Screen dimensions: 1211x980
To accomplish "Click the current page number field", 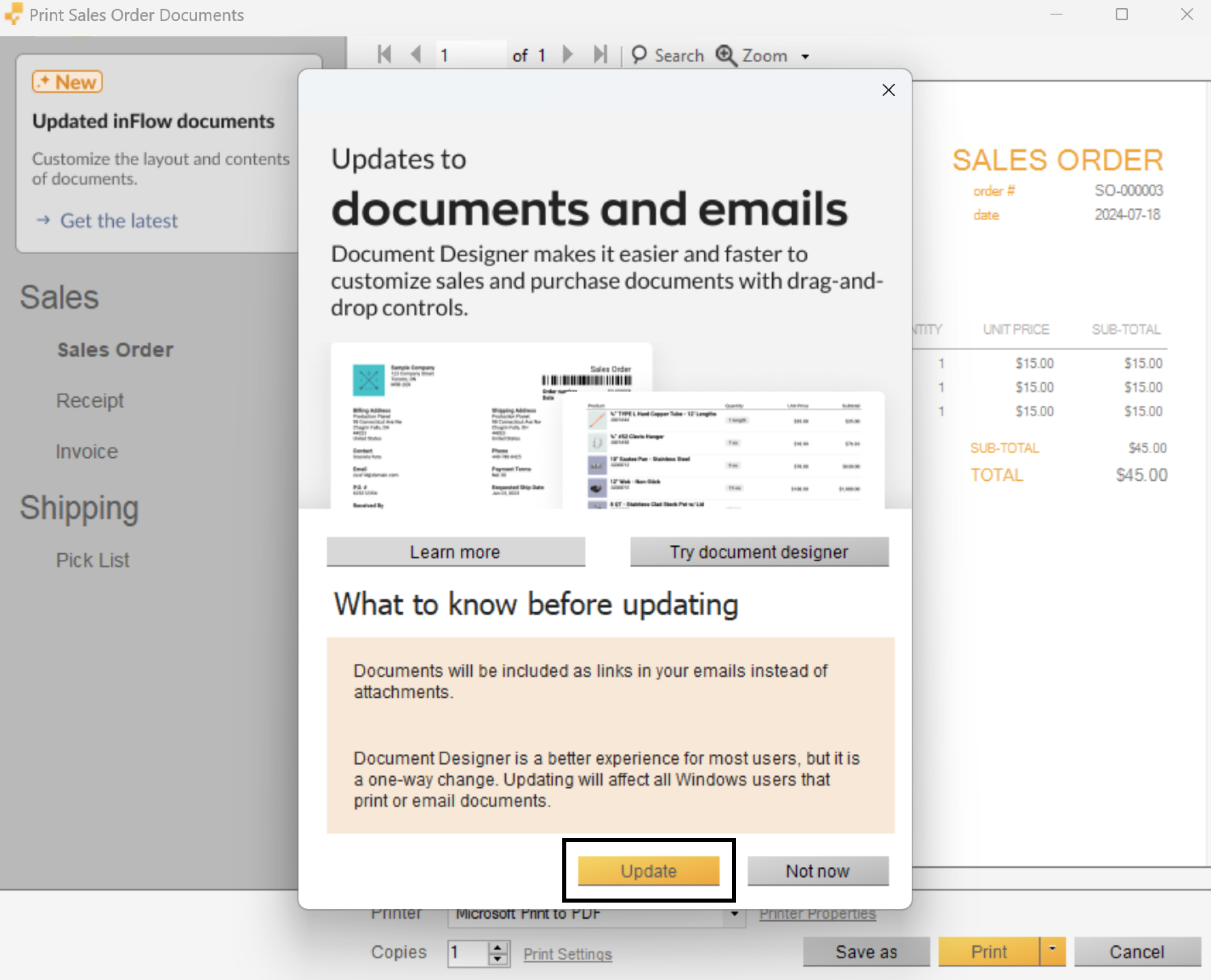I will pyautogui.click(x=471, y=55).
